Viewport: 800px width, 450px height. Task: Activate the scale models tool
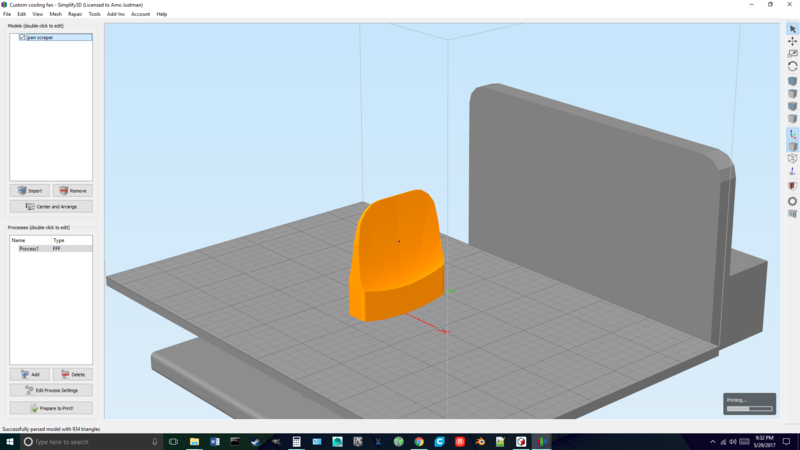click(x=792, y=54)
